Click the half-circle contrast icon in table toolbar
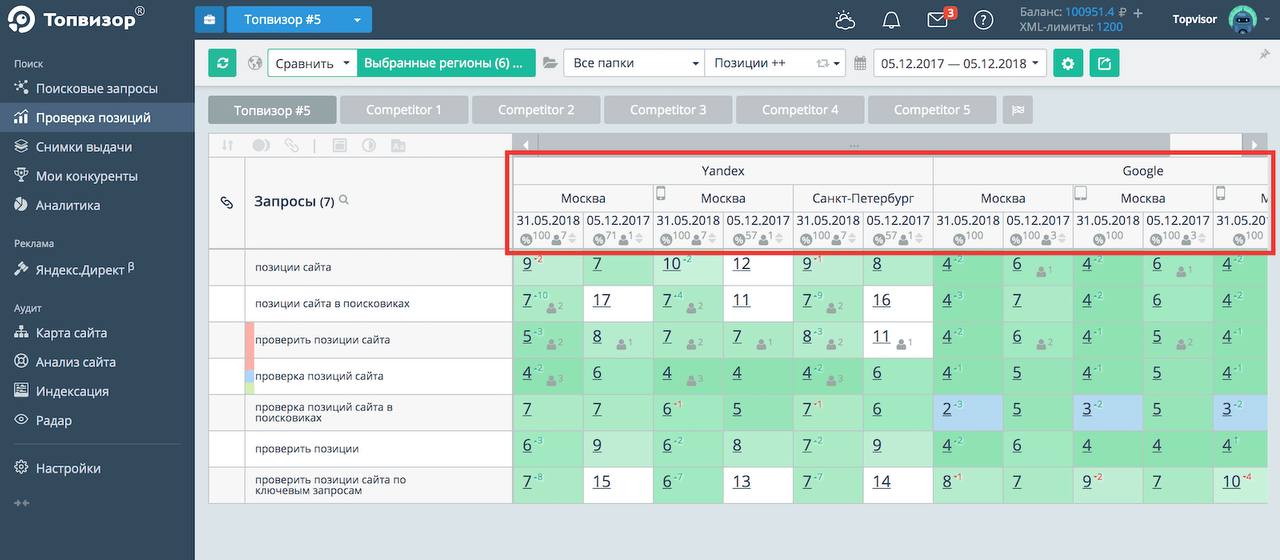This screenshot has height=560, width=1280. 368,145
